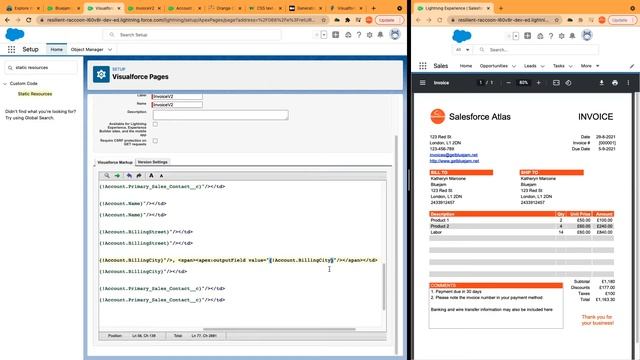The image size is (640, 360).
Task: Open the Object Manager tab
Action: pyautogui.click(x=87, y=49)
